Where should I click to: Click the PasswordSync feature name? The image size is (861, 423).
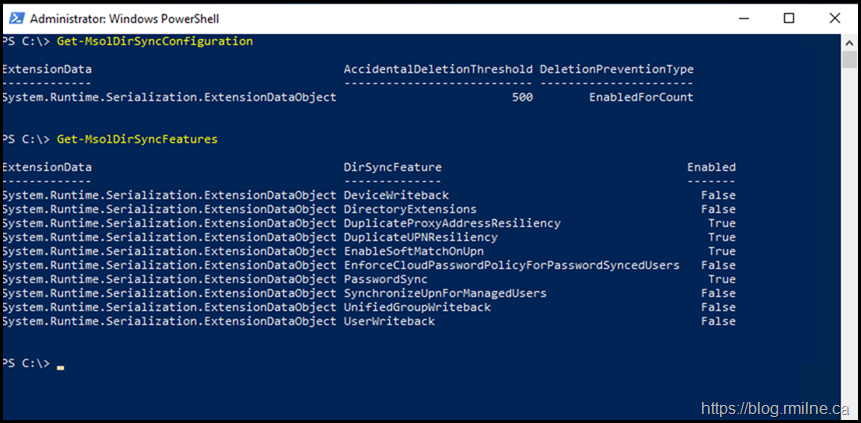coord(385,279)
